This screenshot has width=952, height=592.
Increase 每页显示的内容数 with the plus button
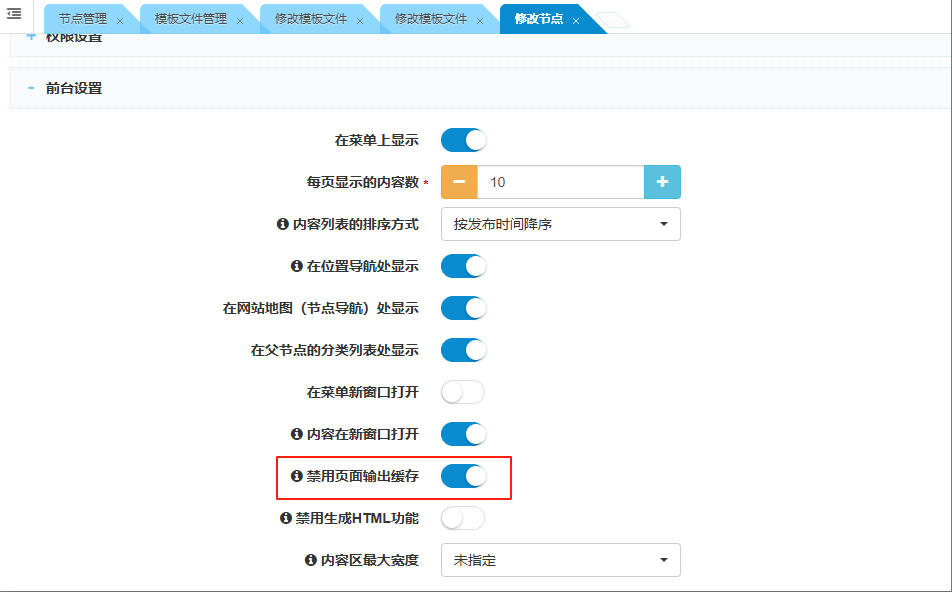[x=662, y=182]
